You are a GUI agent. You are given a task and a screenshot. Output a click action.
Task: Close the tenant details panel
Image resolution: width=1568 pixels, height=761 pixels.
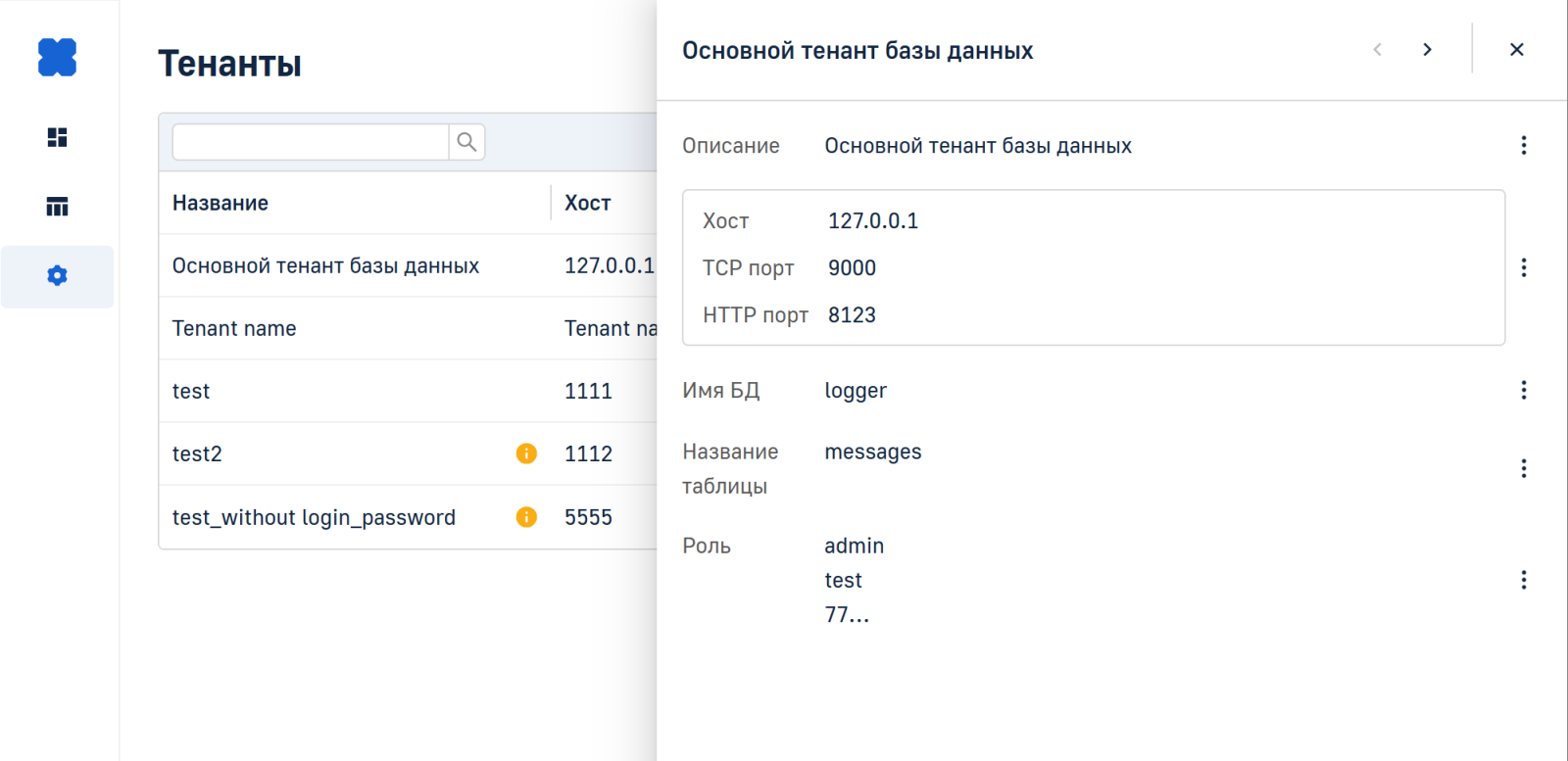coord(1516,50)
